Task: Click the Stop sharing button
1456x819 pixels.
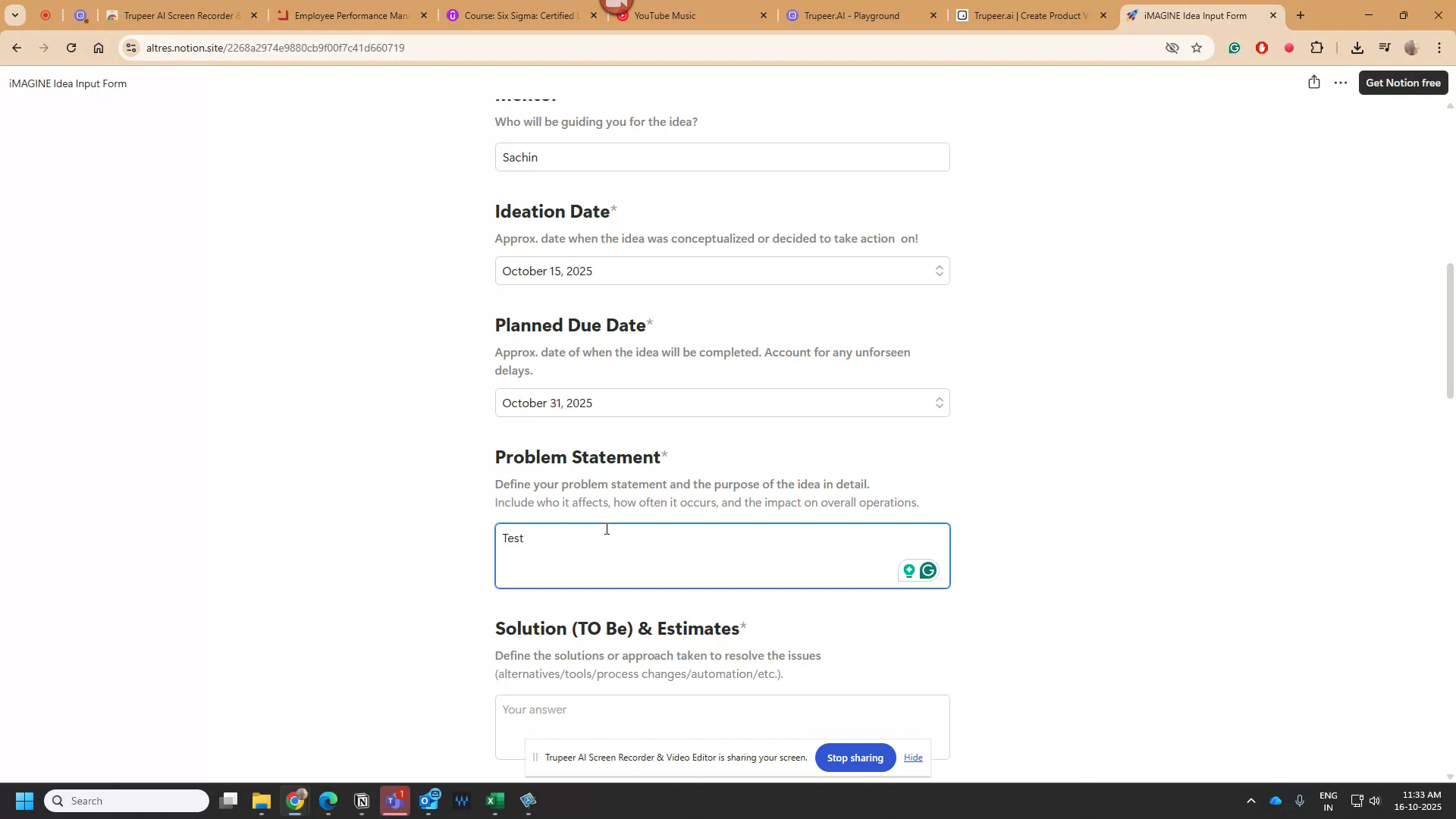Action: tap(855, 757)
